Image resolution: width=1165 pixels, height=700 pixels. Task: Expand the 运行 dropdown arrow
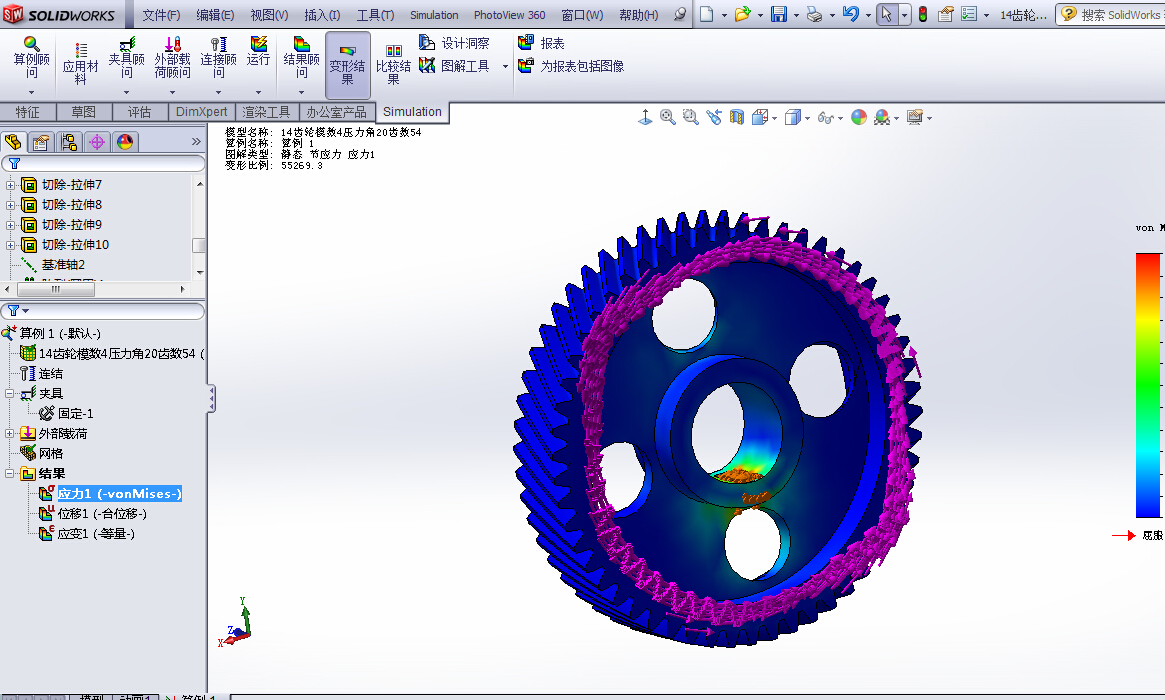pos(259,92)
